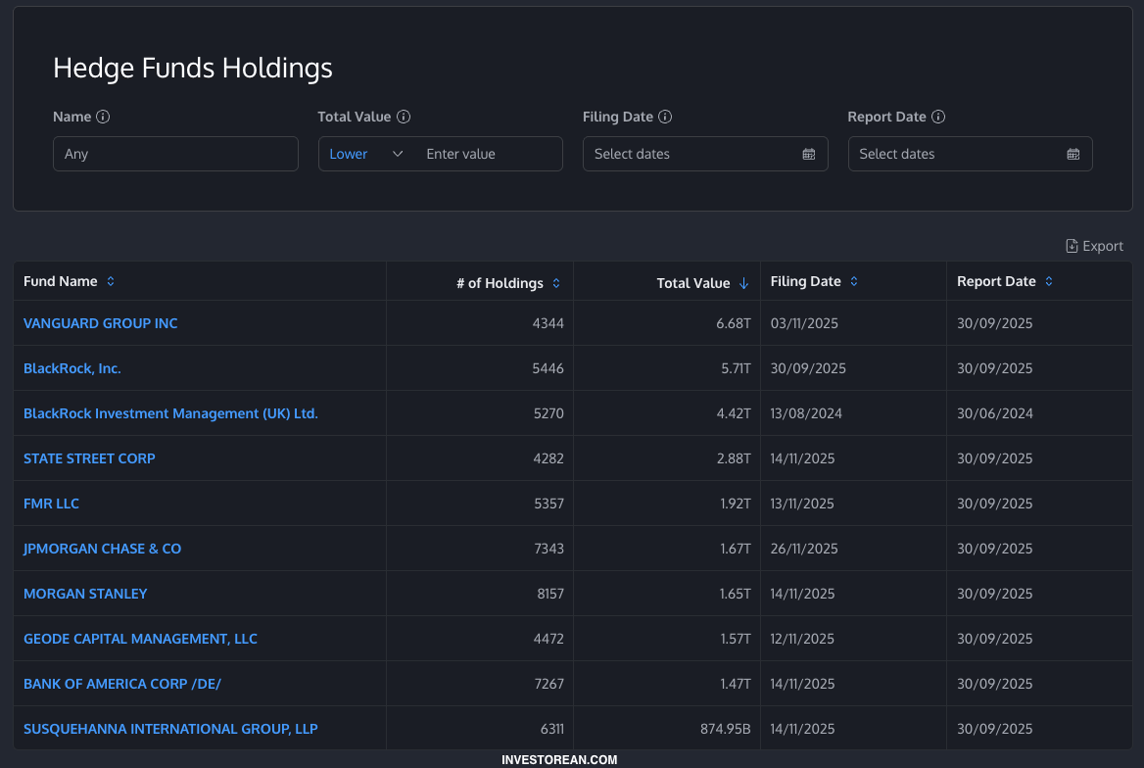Open Filing Date calendar icon
The height and width of the screenshot is (768, 1144).
coord(808,154)
